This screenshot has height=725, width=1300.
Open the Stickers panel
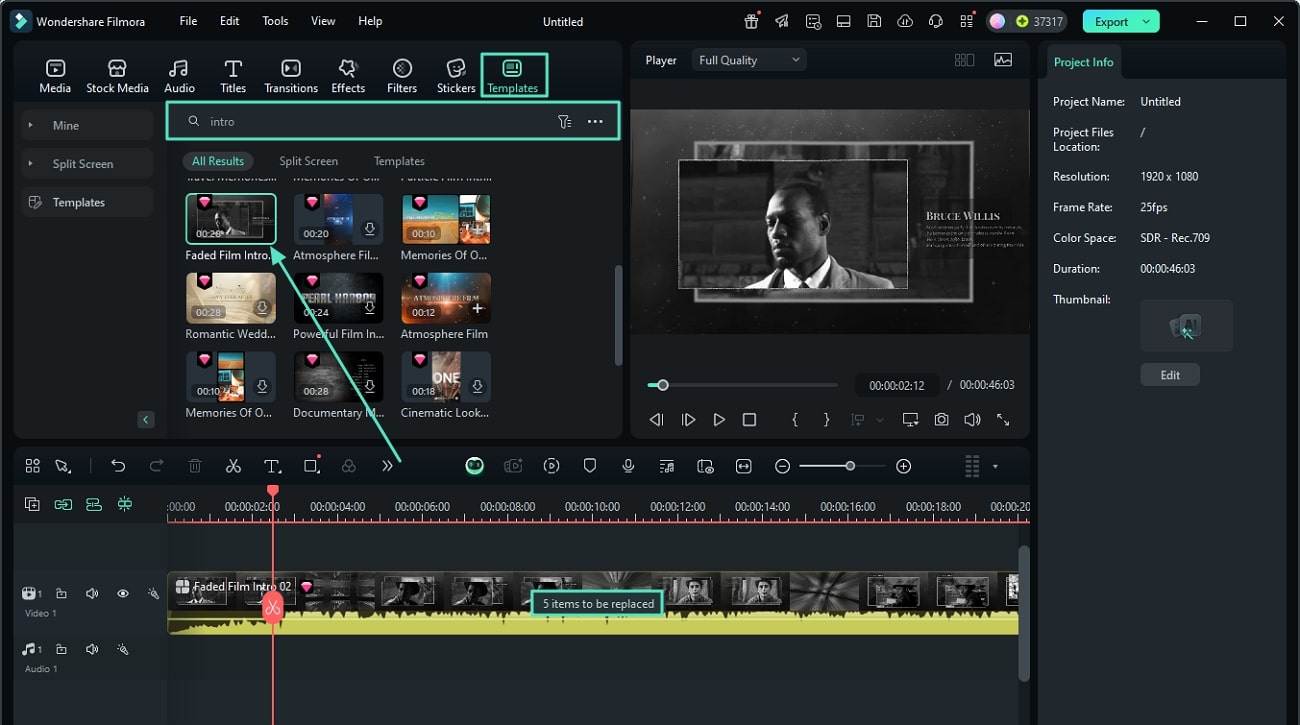click(456, 76)
